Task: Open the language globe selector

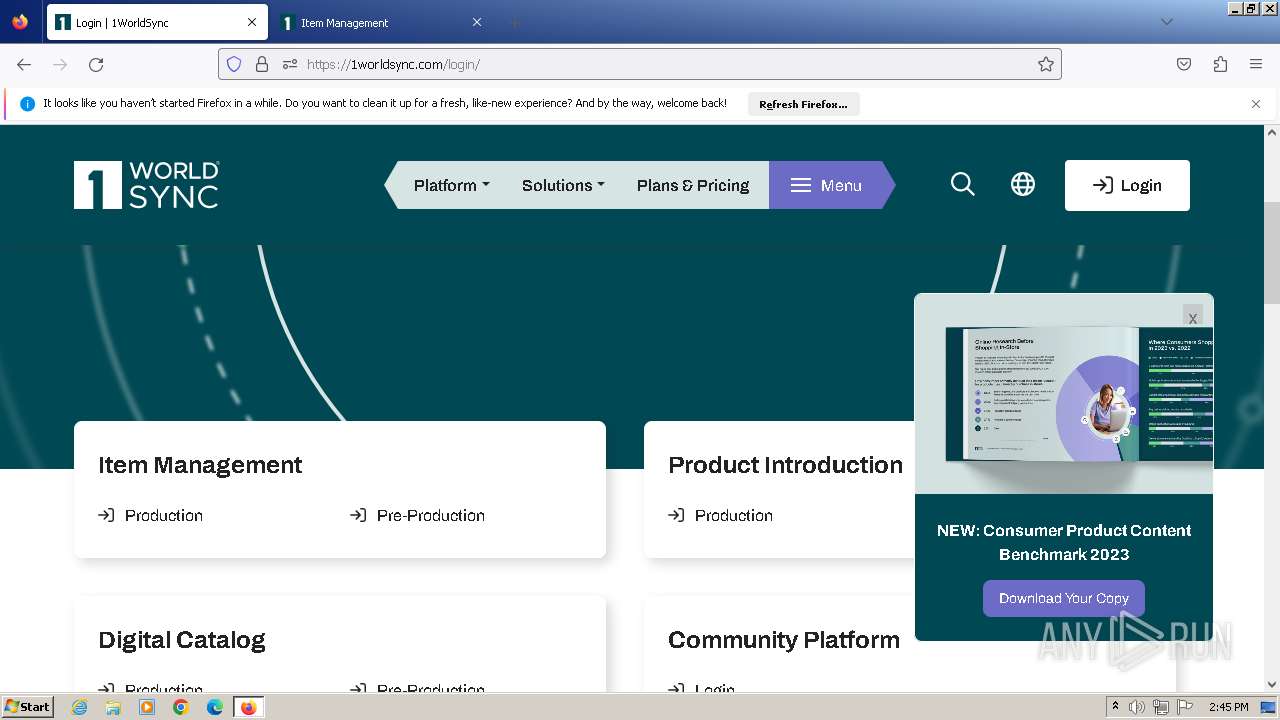Action: [1022, 184]
